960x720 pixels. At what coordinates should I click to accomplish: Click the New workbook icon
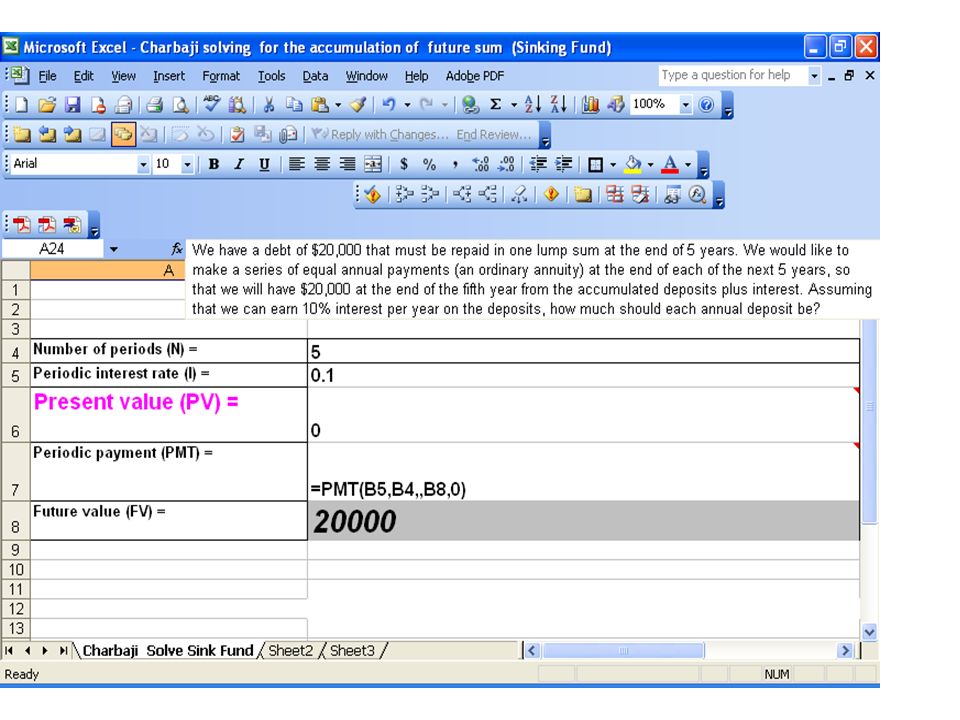[x=21, y=105]
